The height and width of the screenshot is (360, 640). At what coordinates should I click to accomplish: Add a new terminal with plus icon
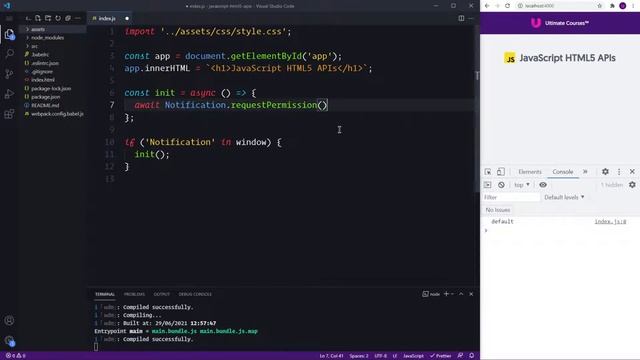(446, 294)
